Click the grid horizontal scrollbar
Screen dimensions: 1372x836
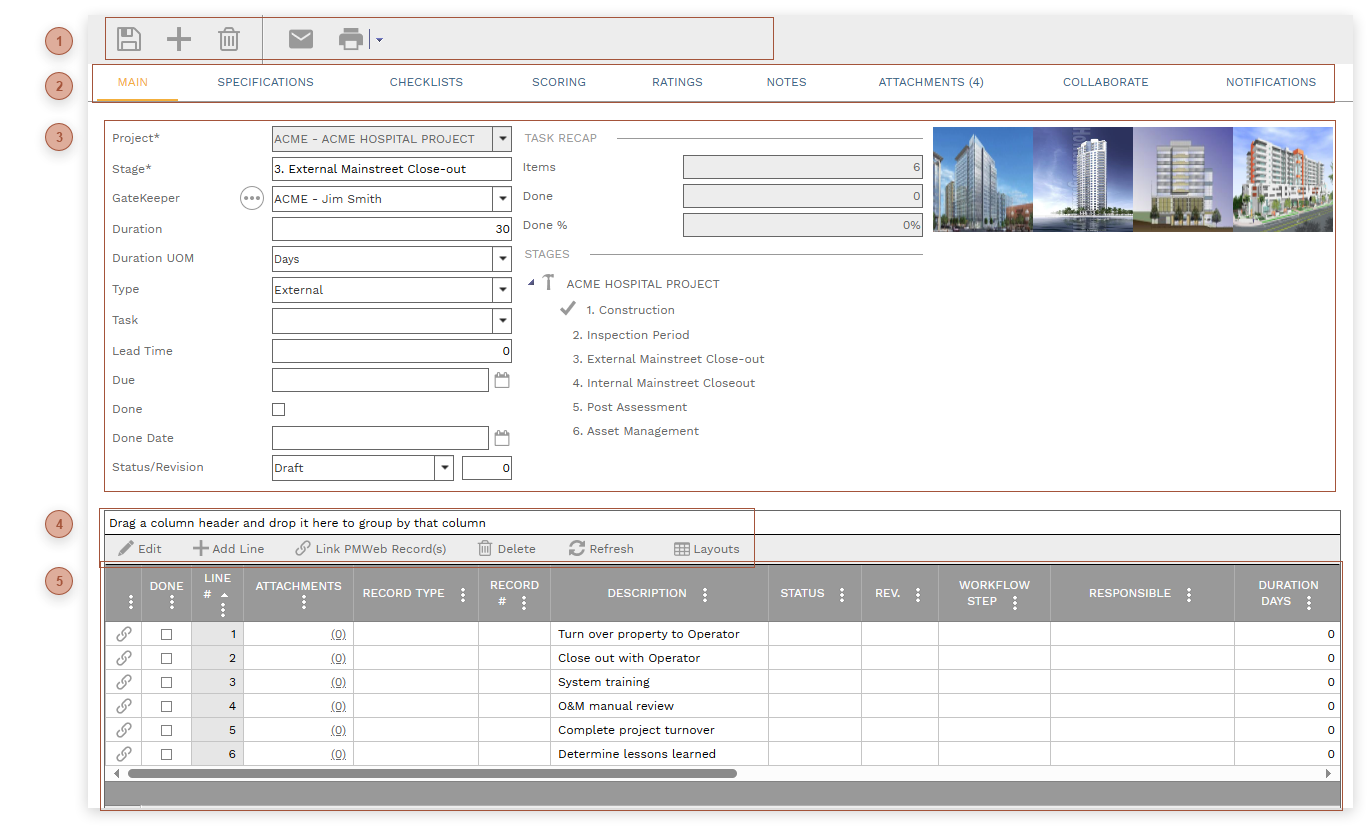(x=432, y=773)
